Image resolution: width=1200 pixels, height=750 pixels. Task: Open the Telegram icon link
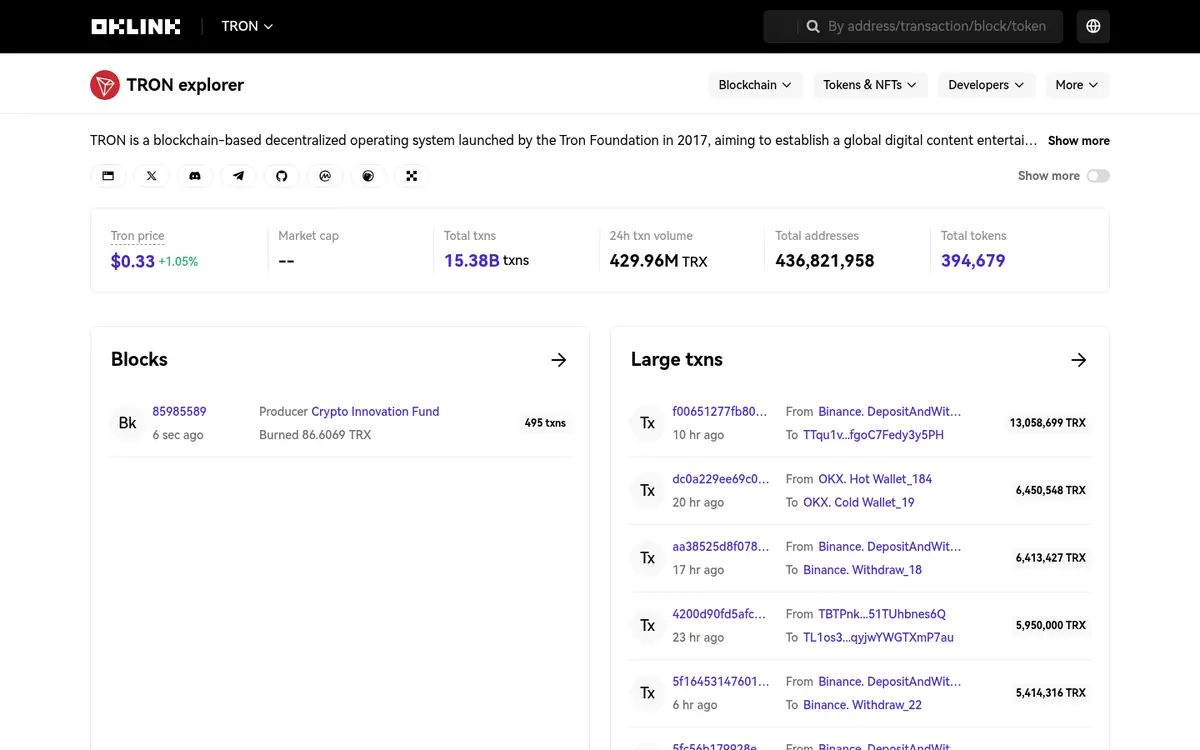tap(238, 176)
